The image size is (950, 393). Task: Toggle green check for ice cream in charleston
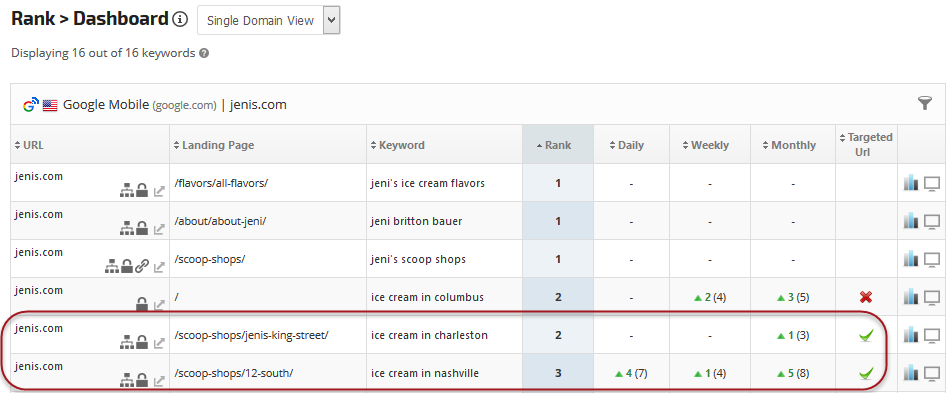pos(866,335)
